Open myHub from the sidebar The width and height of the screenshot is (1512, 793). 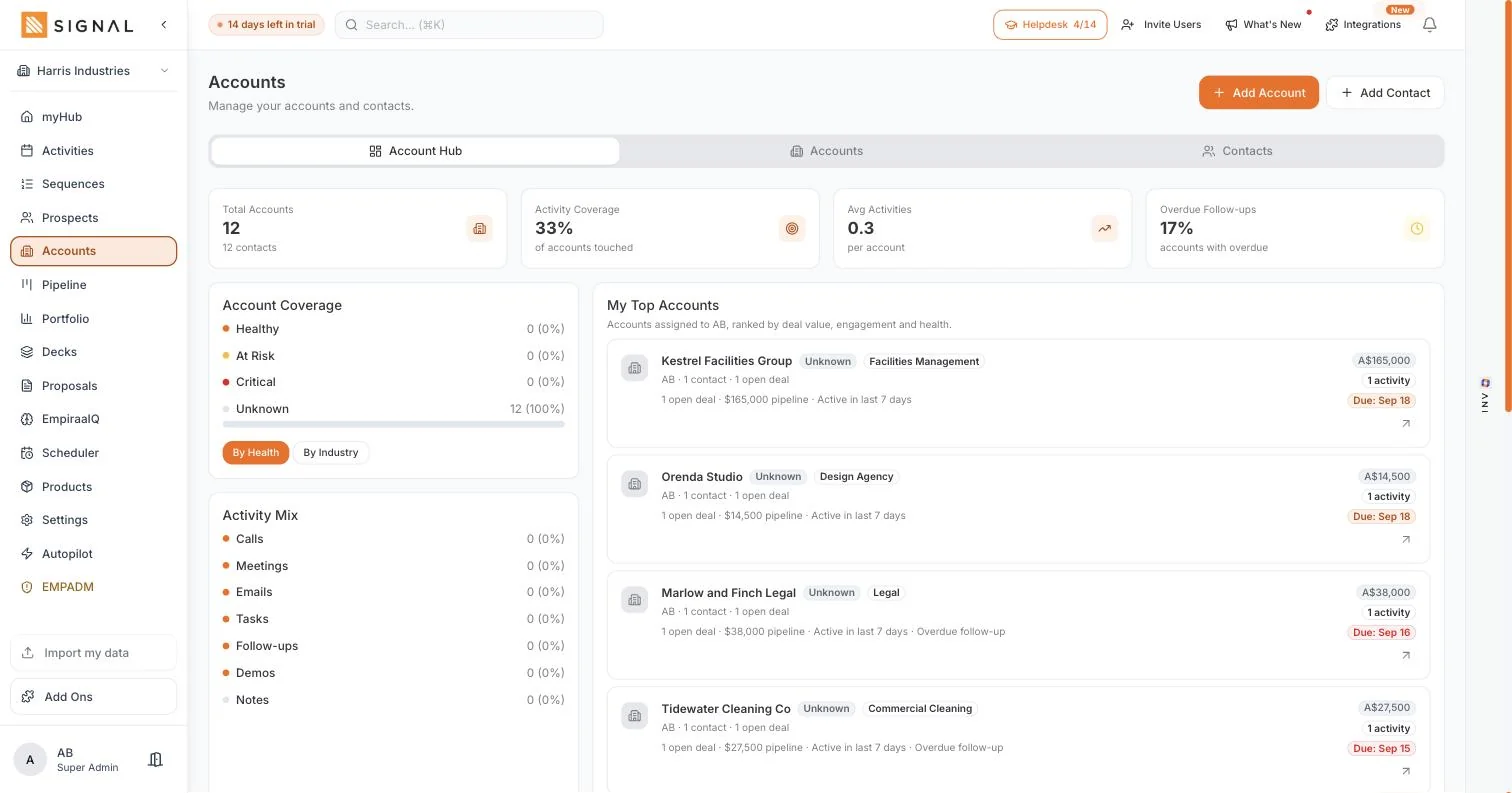pyautogui.click(x=94, y=117)
